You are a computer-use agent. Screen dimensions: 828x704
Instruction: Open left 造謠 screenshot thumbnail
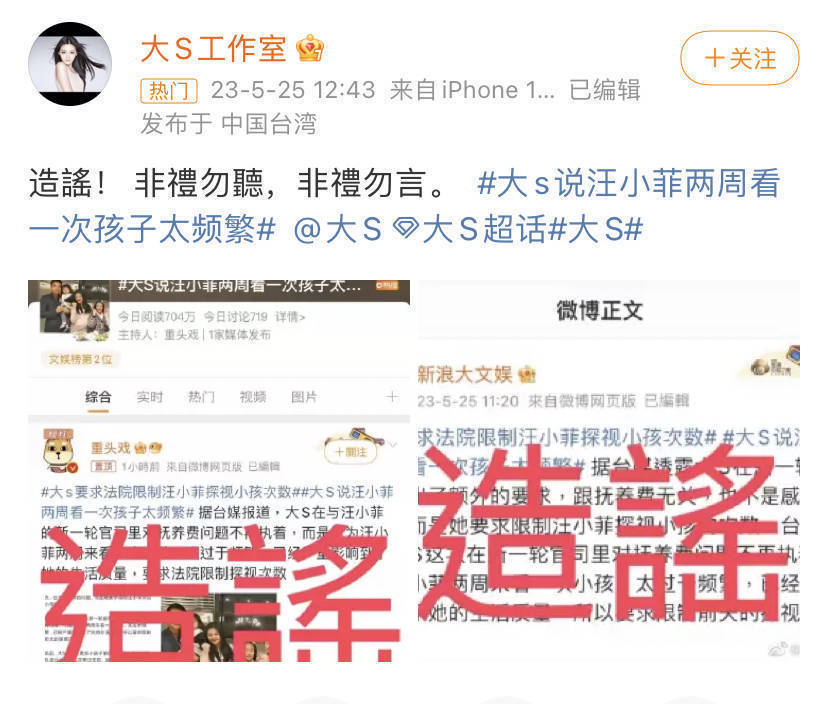click(219, 471)
